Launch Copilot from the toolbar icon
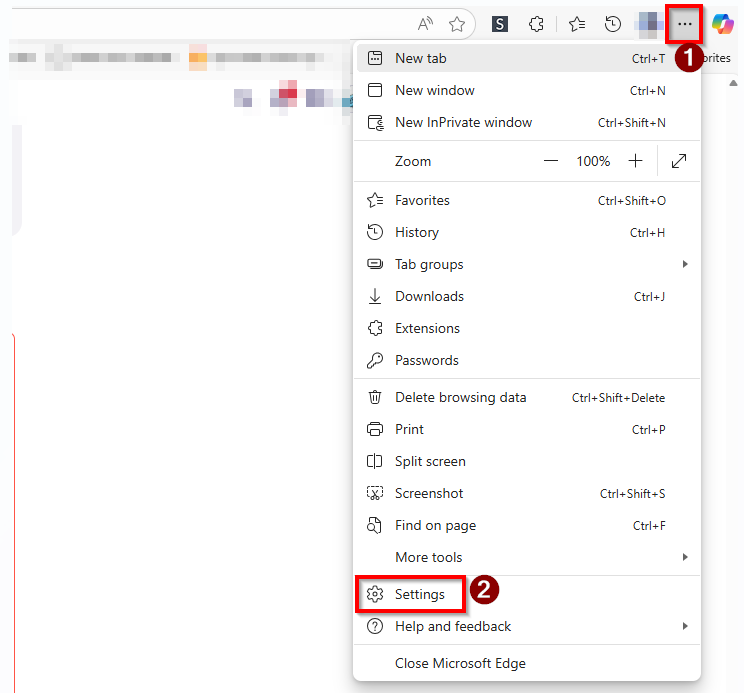 coord(723,24)
